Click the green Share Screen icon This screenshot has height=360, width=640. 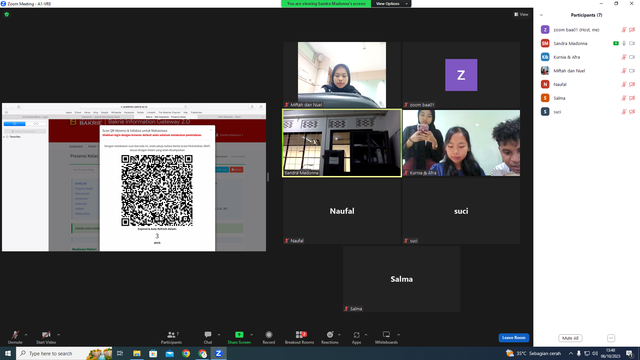point(239,335)
